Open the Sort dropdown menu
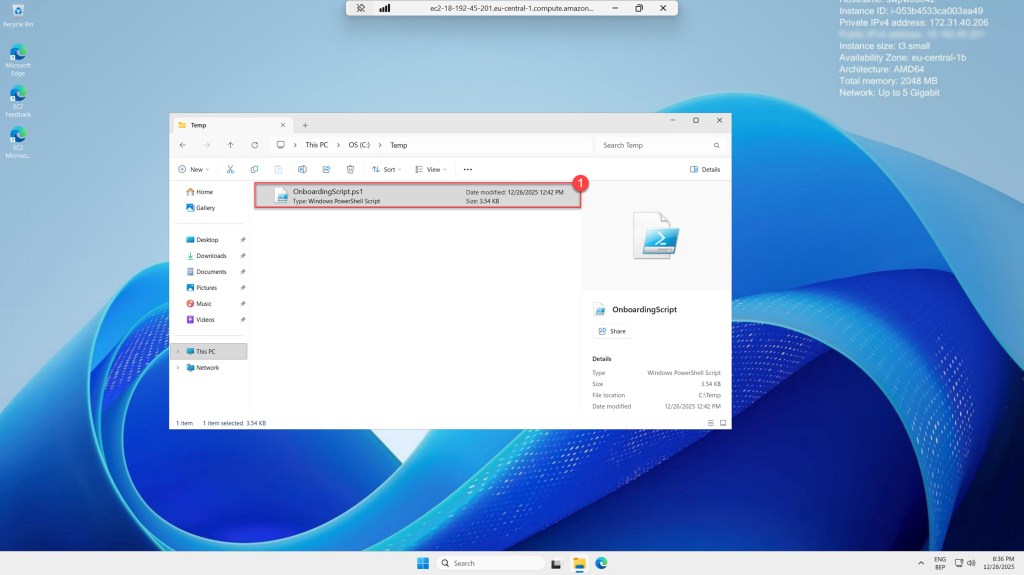This screenshot has height=575, width=1024. [x=388, y=170]
